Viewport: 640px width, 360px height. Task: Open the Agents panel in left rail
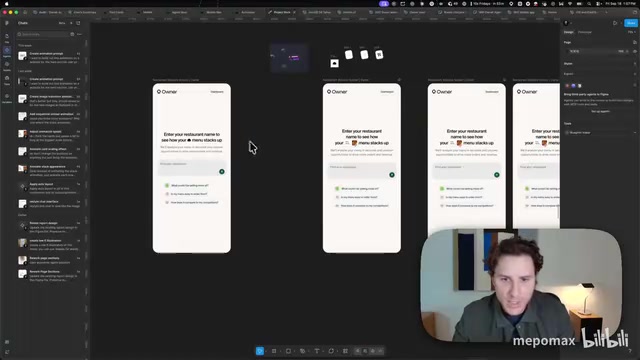(x=7, y=52)
